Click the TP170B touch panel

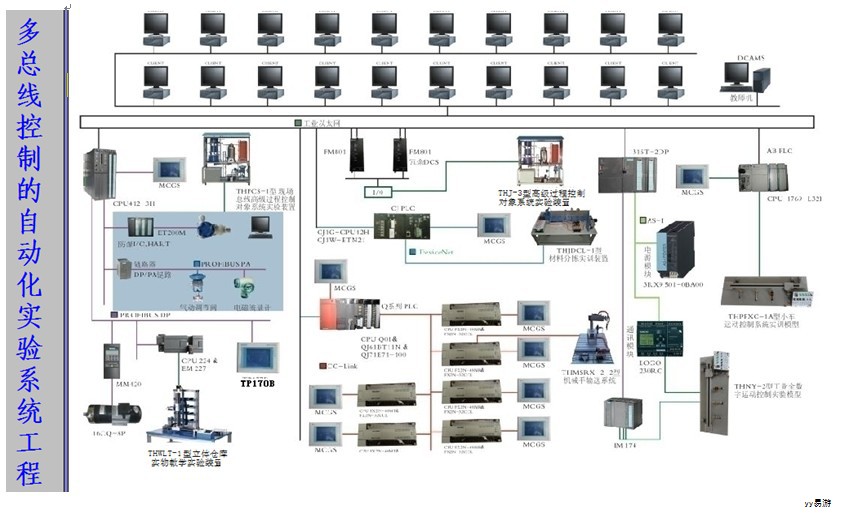click(x=256, y=358)
